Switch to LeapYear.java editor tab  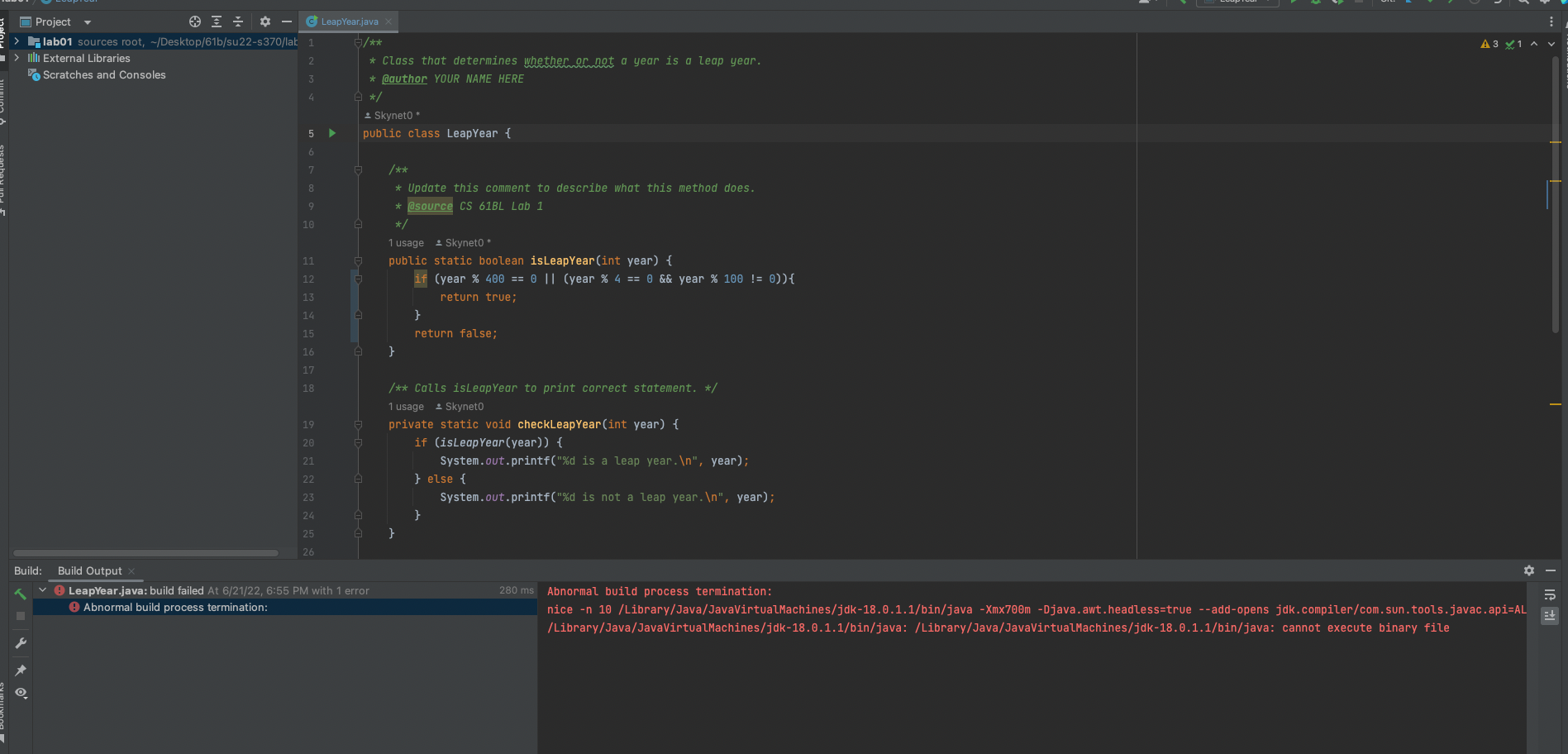pyautogui.click(x=349, y=21)
